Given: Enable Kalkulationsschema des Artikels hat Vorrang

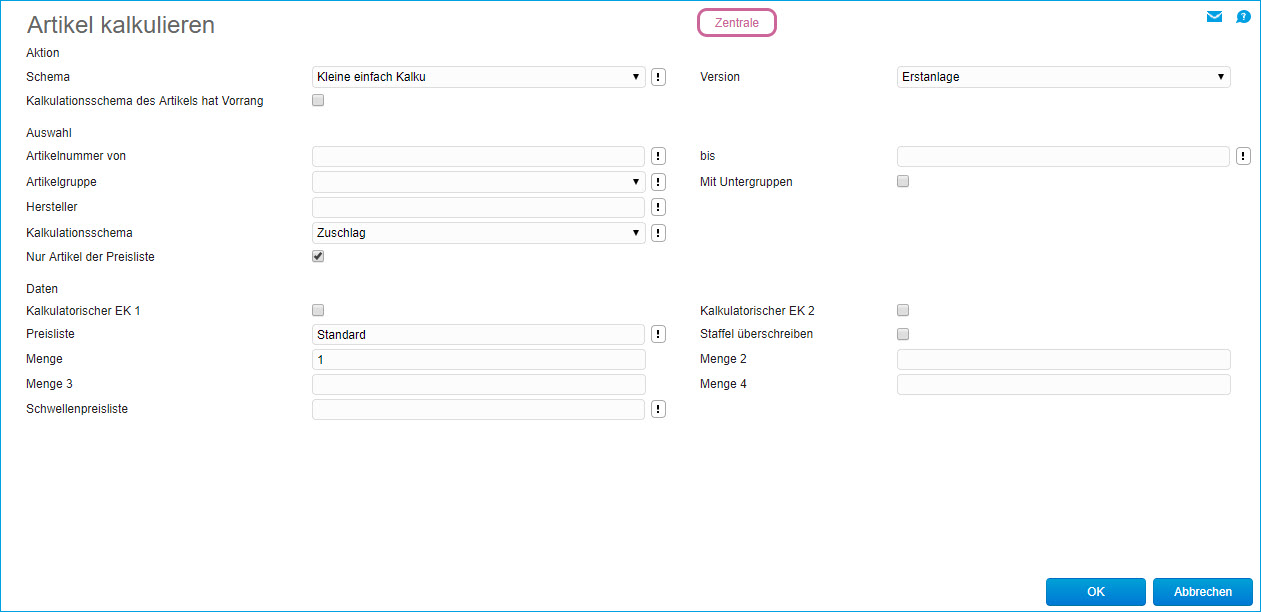Looking at the screenshot, I should point(318,100).
